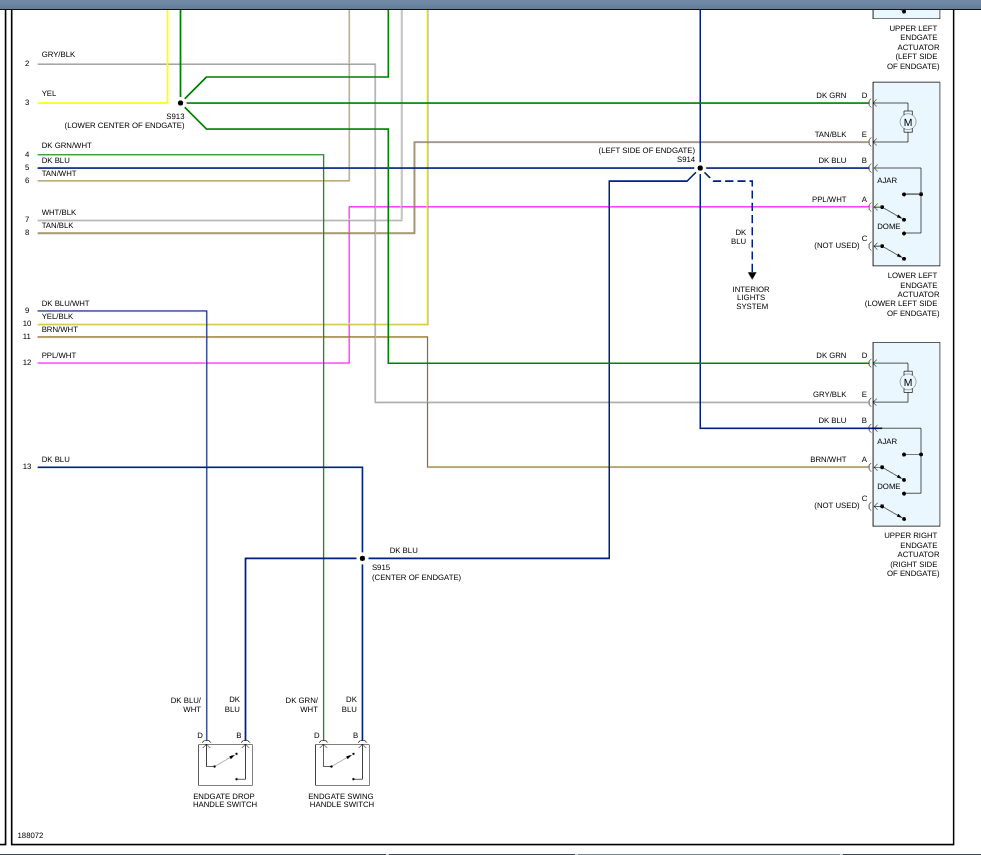Click the arrowhead pointing to Interior Lights System
This screenshot has height=855, width=981.
752,276
